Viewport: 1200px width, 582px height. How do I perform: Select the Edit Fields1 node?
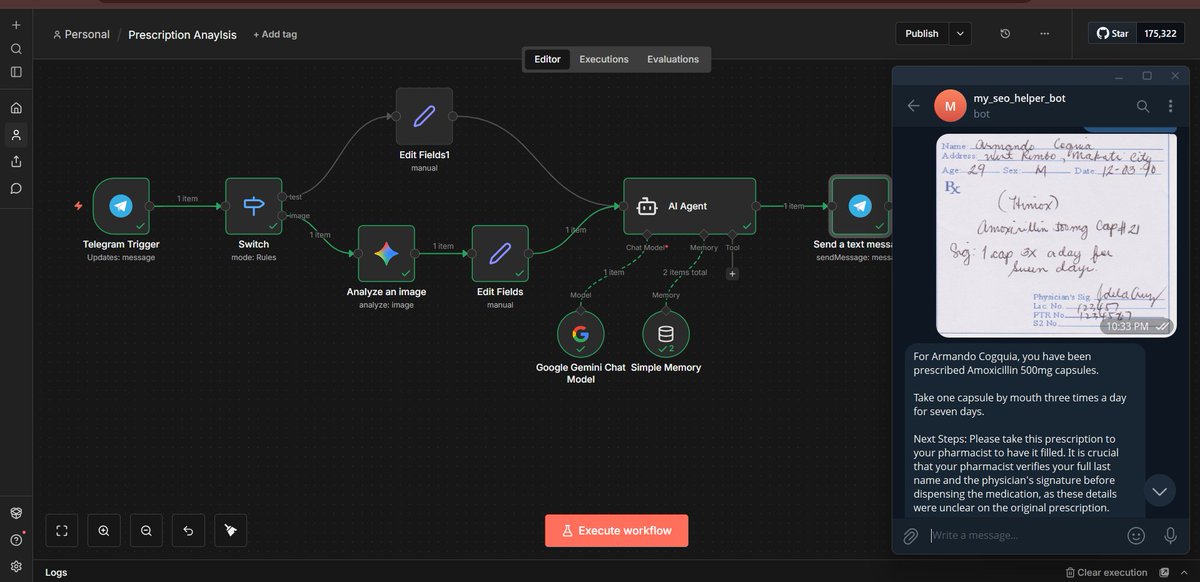[x=424, y=116]
